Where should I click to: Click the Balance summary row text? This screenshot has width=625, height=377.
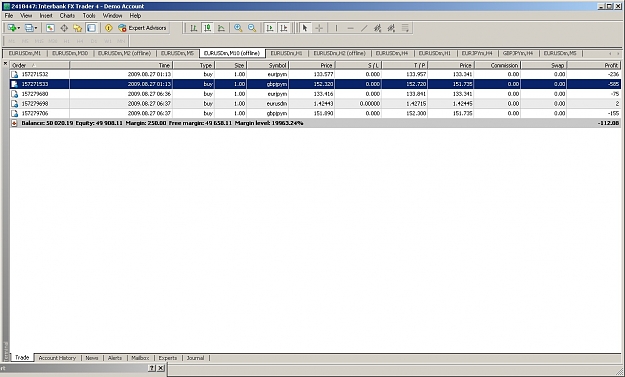pyautogui.click(x=162, y=123)
